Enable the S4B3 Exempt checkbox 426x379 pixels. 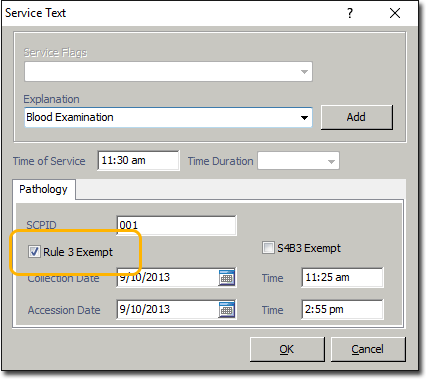[268, 248]
